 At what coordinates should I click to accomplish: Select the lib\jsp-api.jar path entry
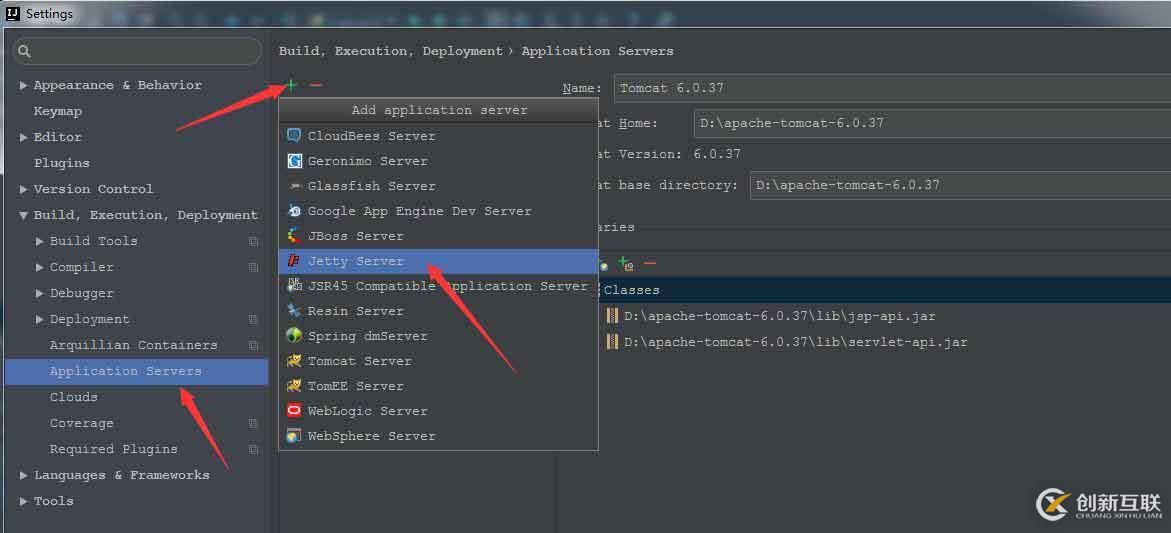(780, 317)
